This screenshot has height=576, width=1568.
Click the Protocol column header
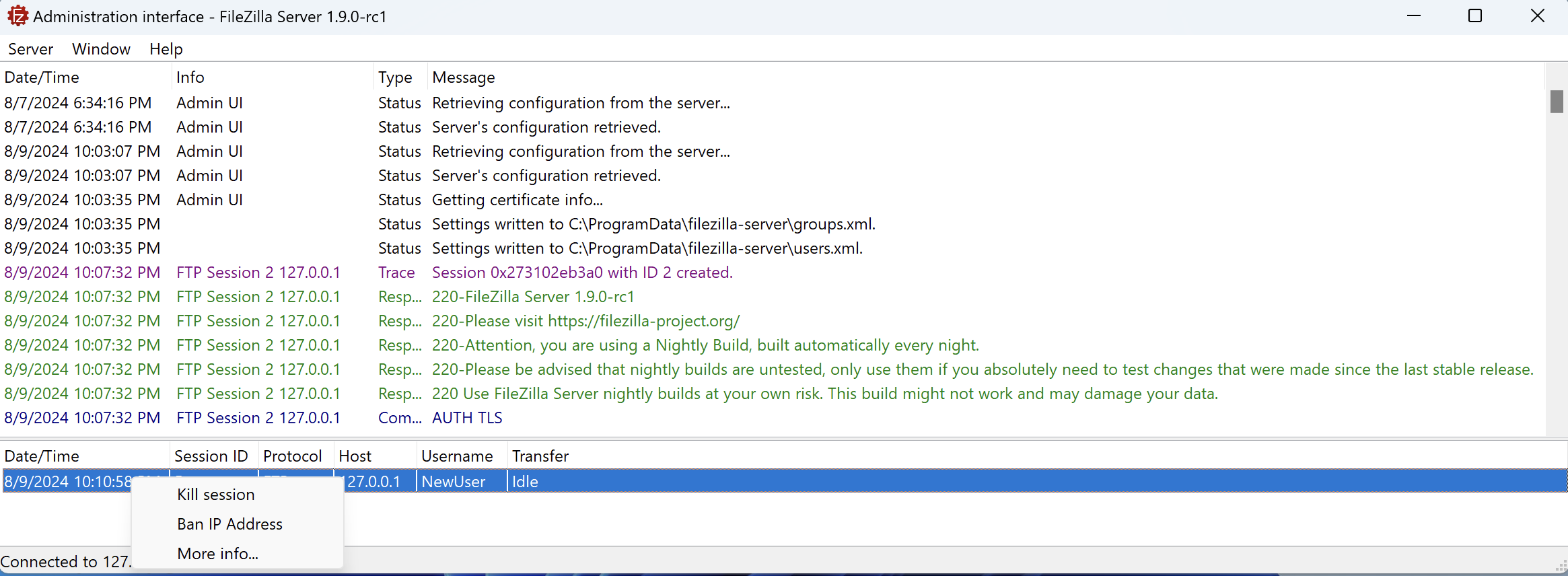point(293,456)
